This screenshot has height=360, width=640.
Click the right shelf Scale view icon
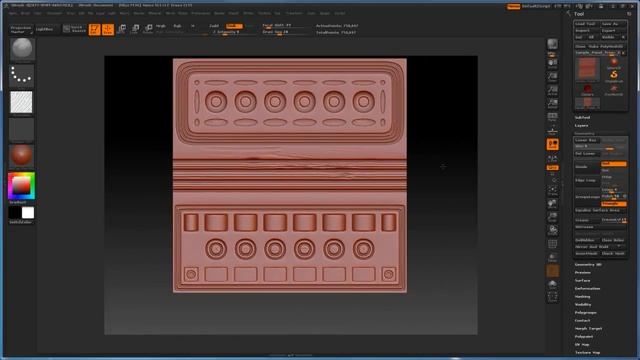[x=553, y=217]
